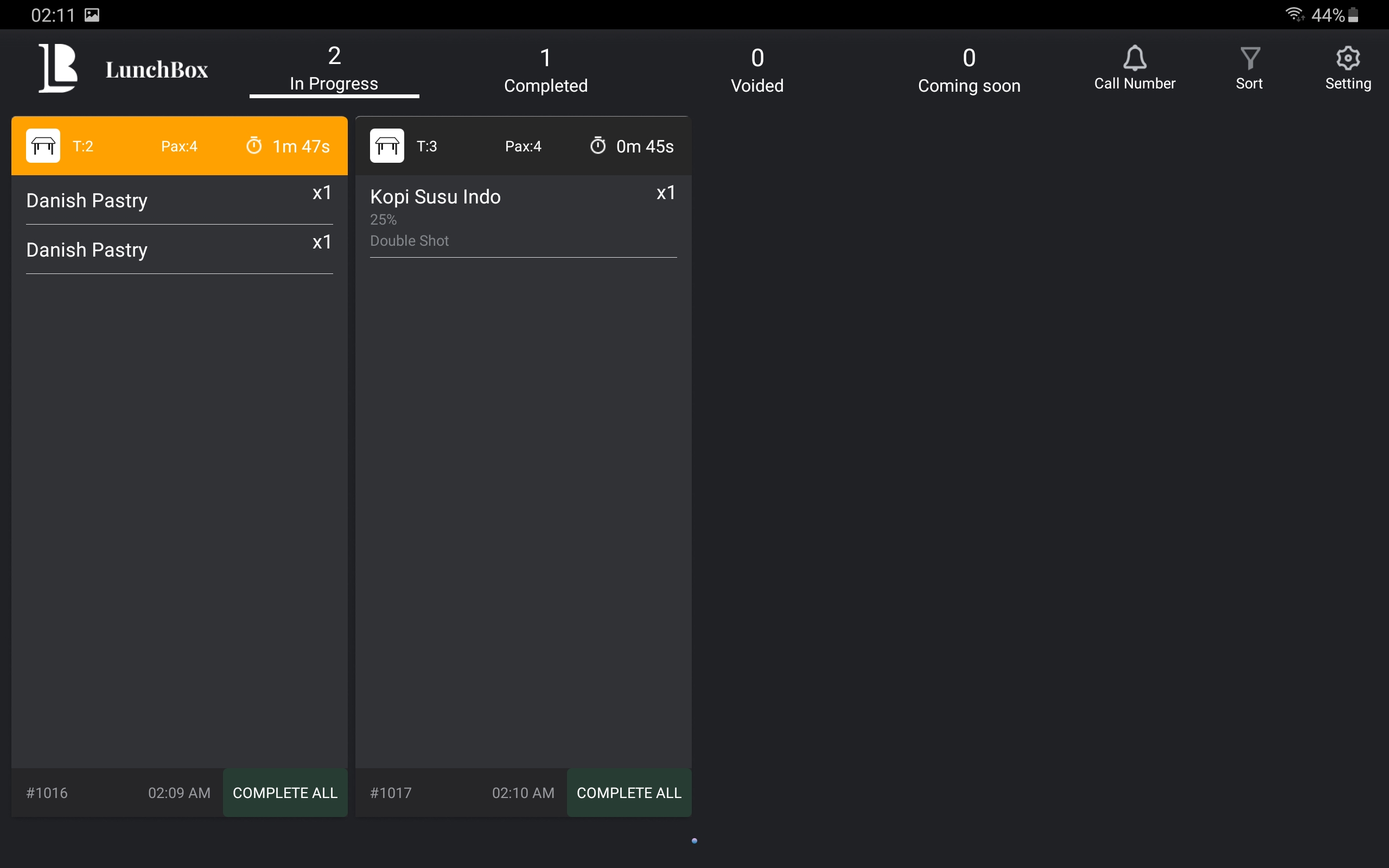The image size is (1389, 868).
Task: Select the Kopi Susu Indo item
Action: [x=523, y=217]
